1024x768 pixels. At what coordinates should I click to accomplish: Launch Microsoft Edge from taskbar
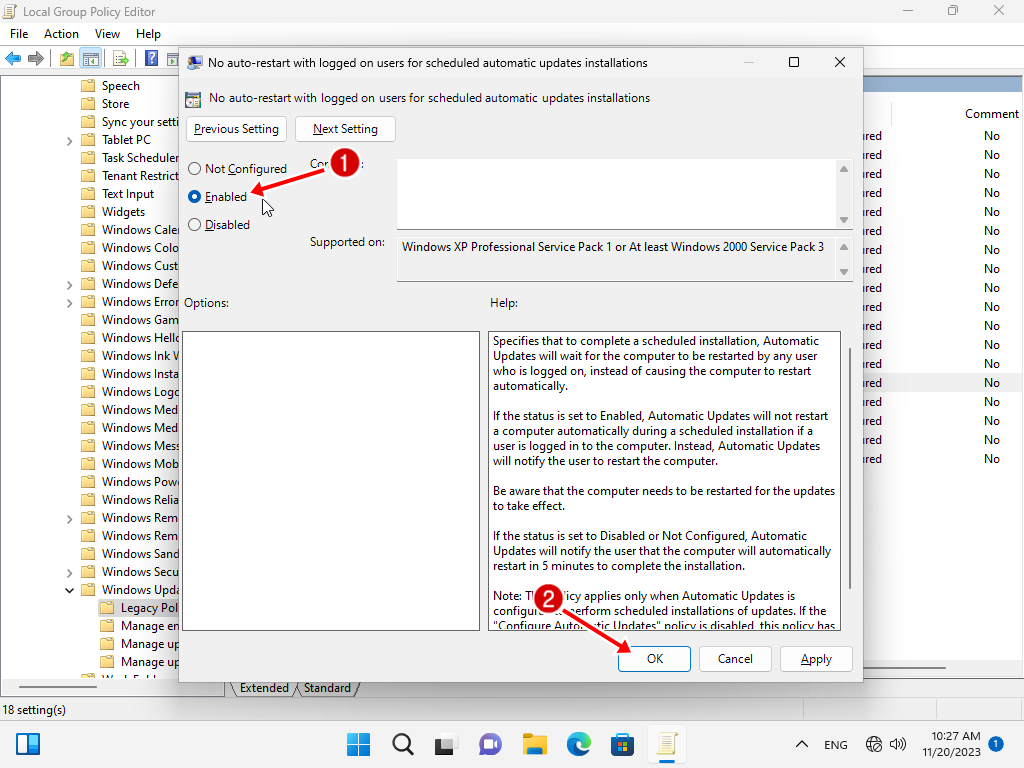(579, 744)
